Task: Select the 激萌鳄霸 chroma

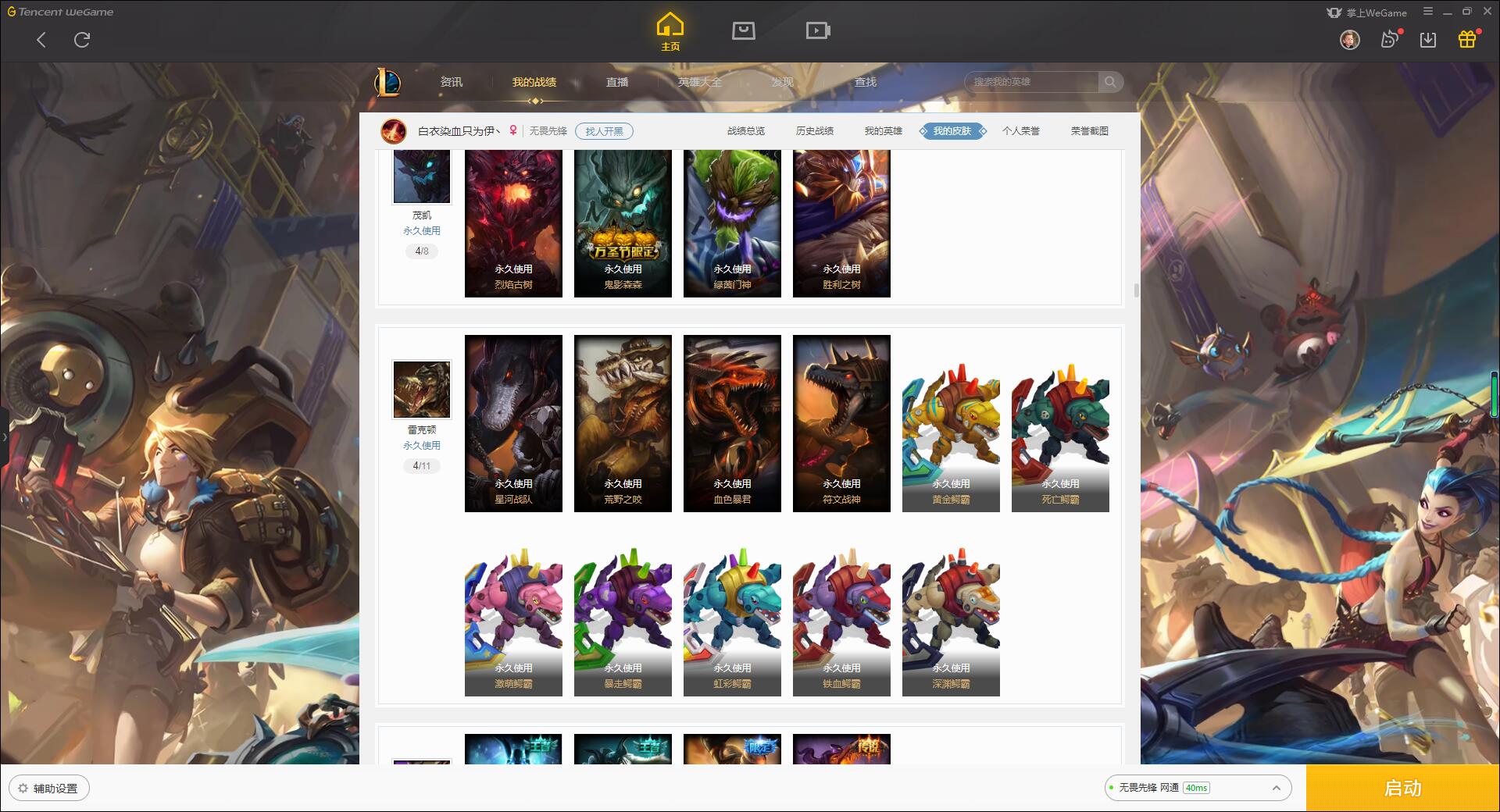Action: click(513, 620)
